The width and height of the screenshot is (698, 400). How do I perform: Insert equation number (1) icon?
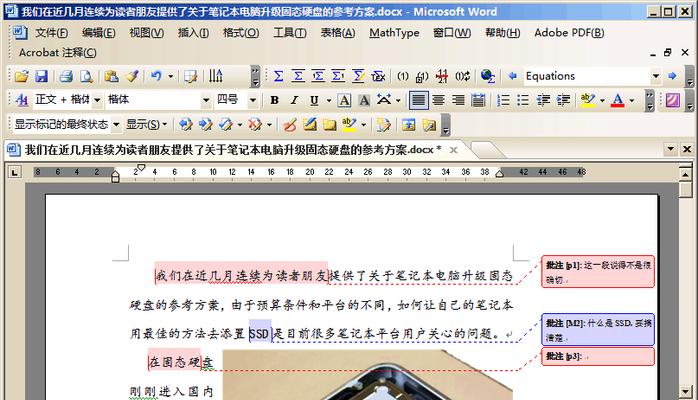(x=402, y=76)
